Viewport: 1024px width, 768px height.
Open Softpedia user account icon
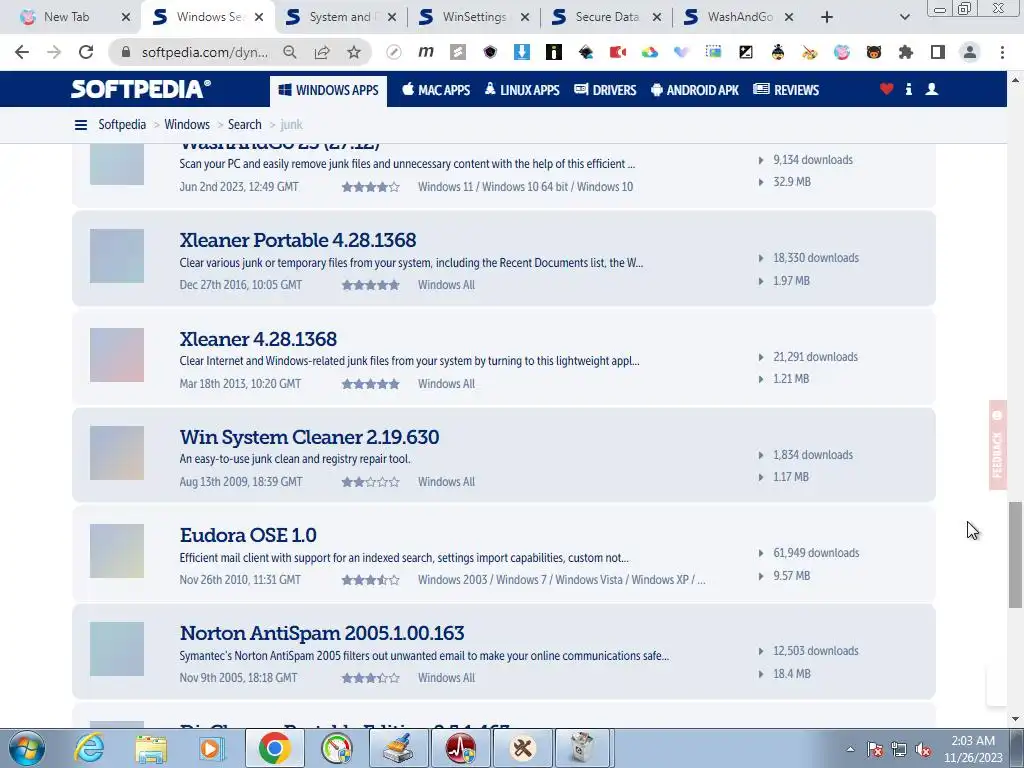point(932,89)
